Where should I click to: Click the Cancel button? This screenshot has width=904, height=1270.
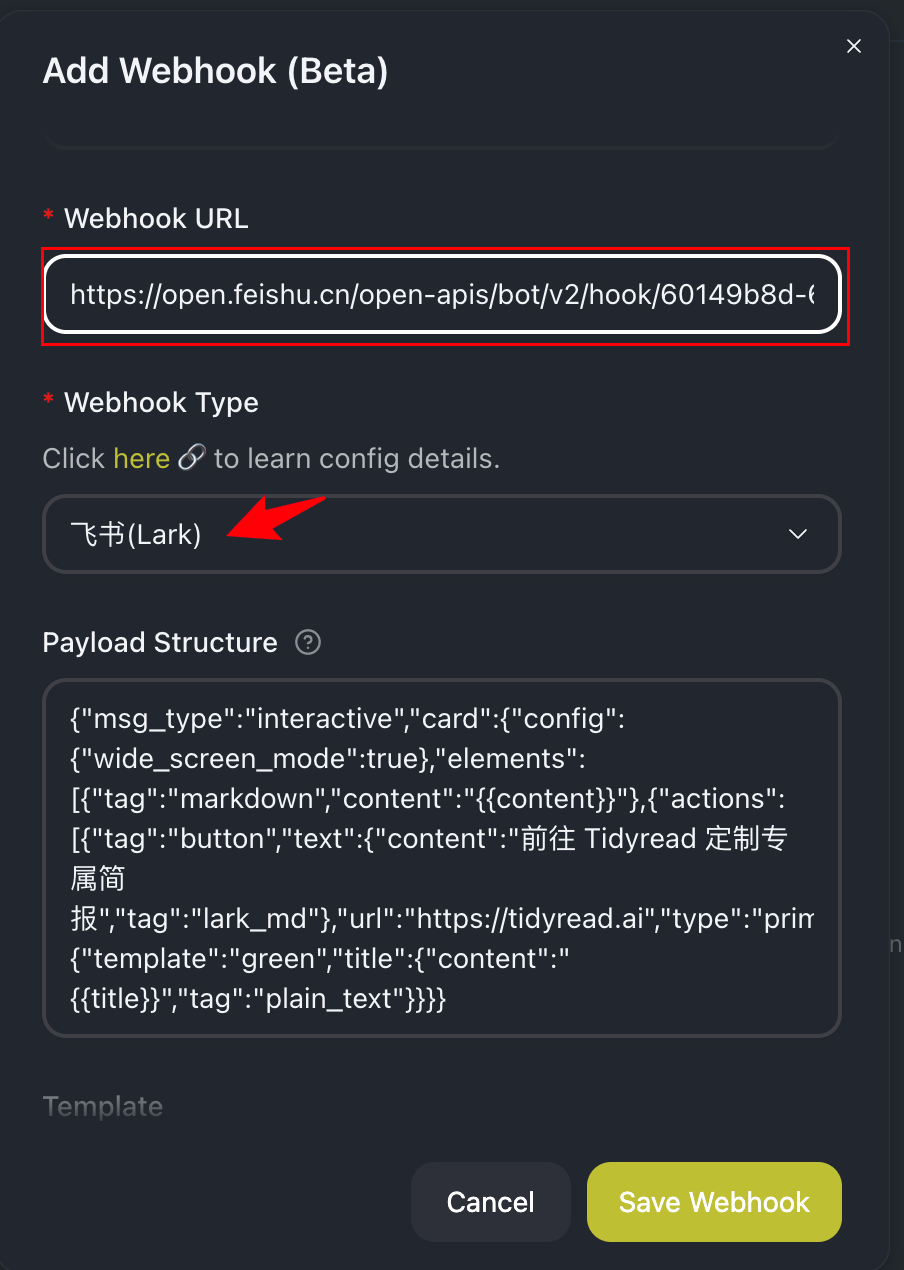click(490, 1201)
